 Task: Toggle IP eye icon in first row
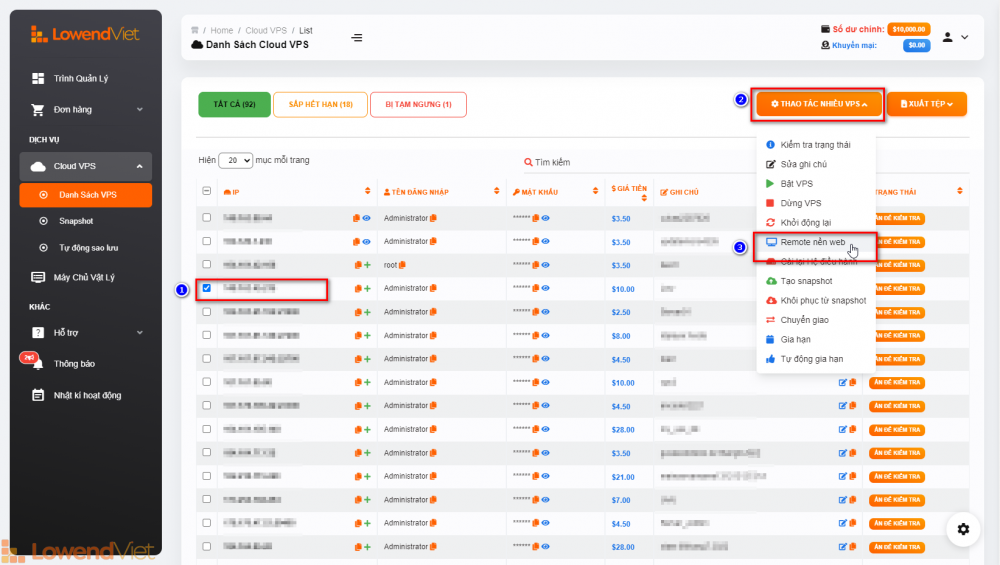click(367, 218)
